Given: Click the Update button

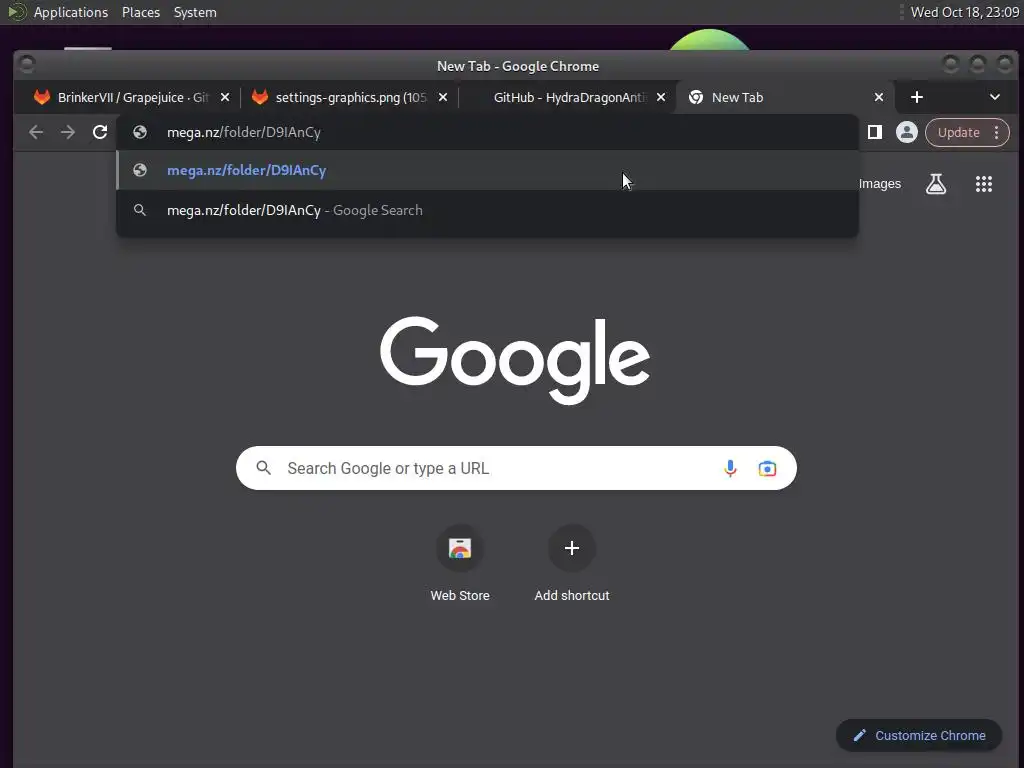Looking at the screenshot, I should 959,133.
